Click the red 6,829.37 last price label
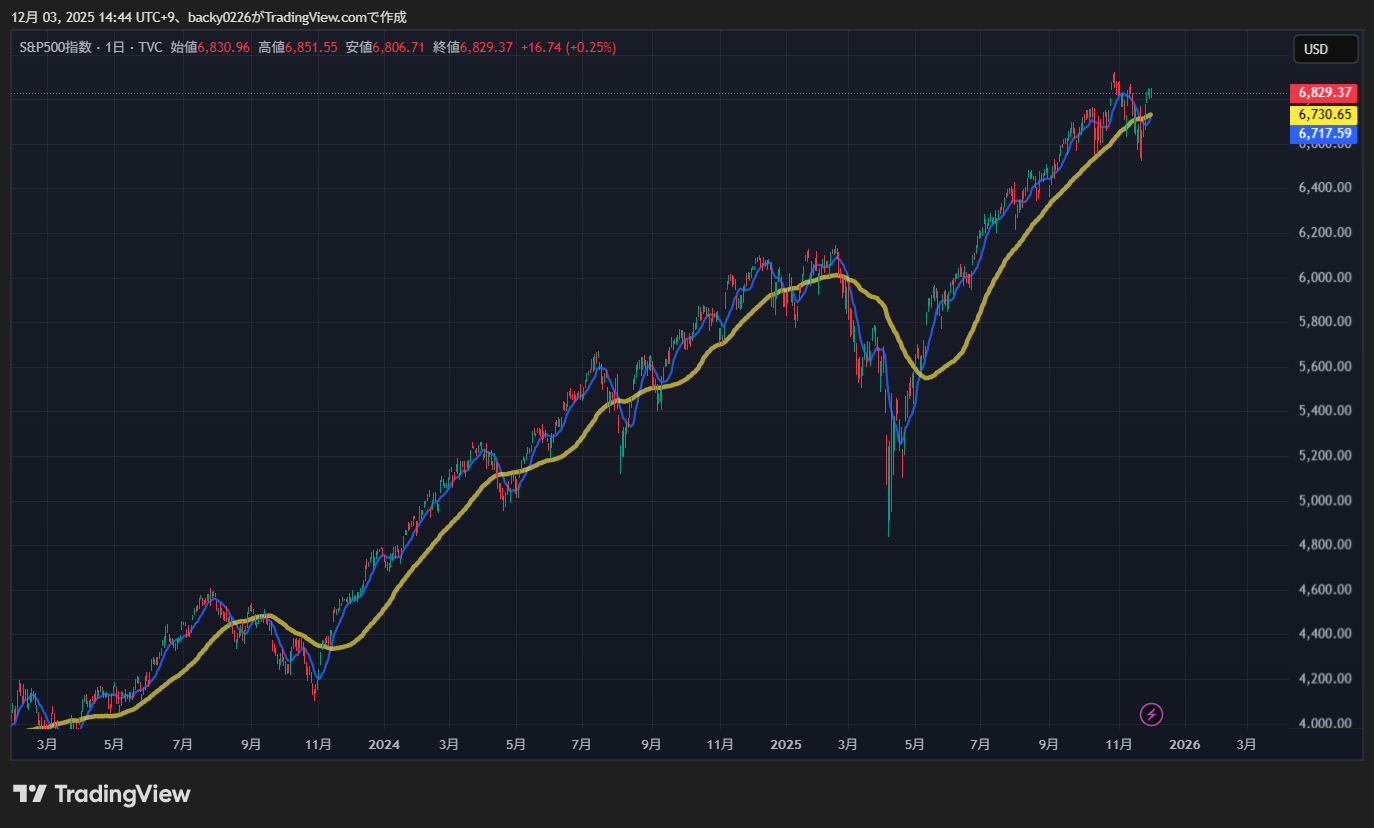 [1325, 93]
